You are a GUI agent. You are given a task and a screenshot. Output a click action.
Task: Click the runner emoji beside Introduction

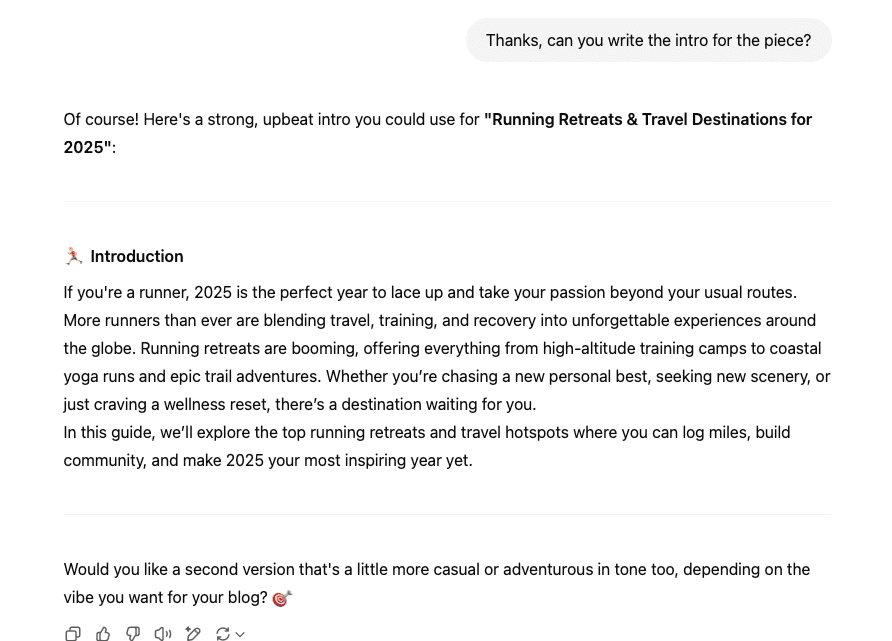click(x=74, y=256)
